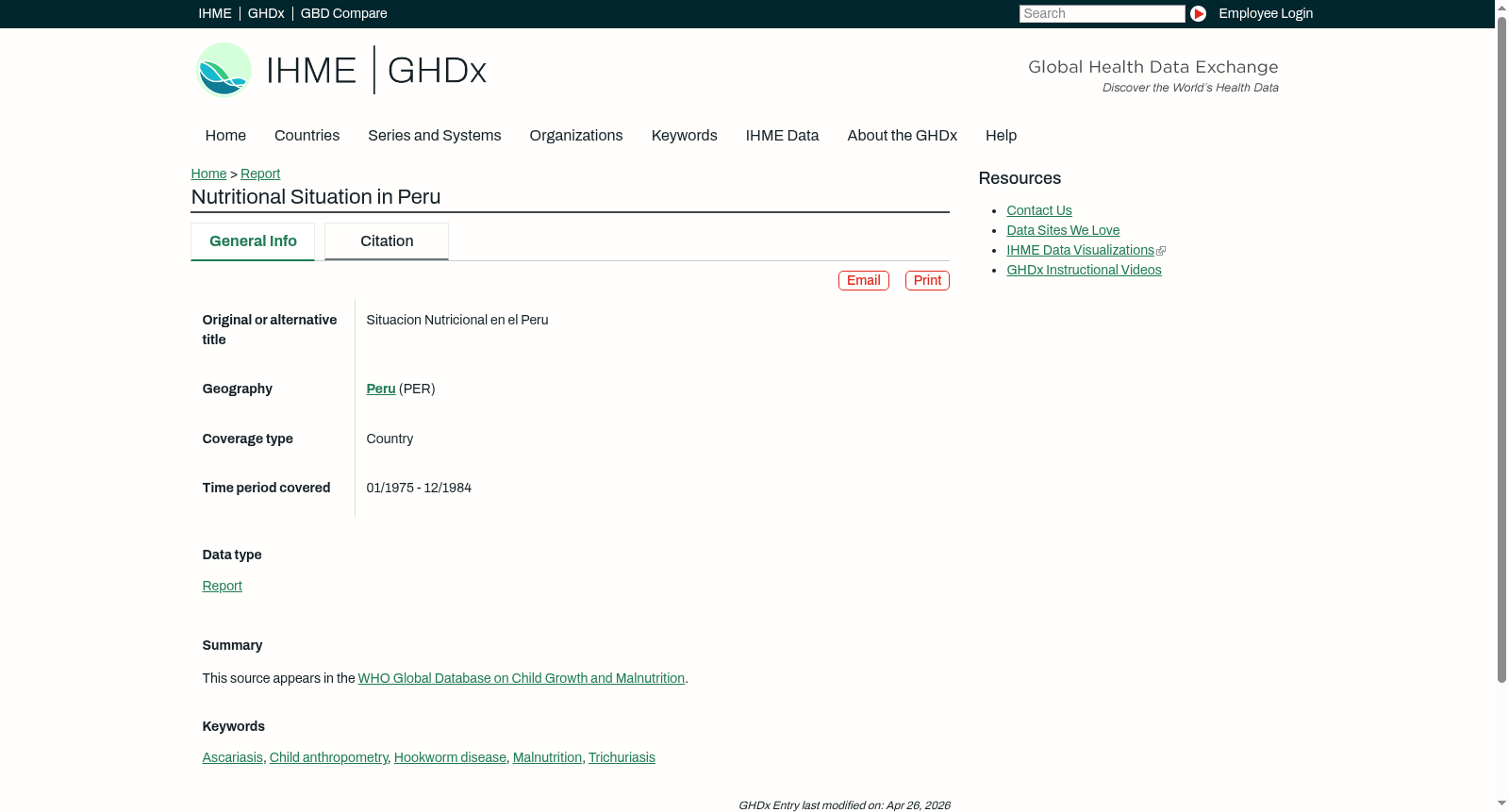Click the 'Situacion Nutricional en el Peru' text
Viewport: 1509px width, 812px height.
(457, 320)
